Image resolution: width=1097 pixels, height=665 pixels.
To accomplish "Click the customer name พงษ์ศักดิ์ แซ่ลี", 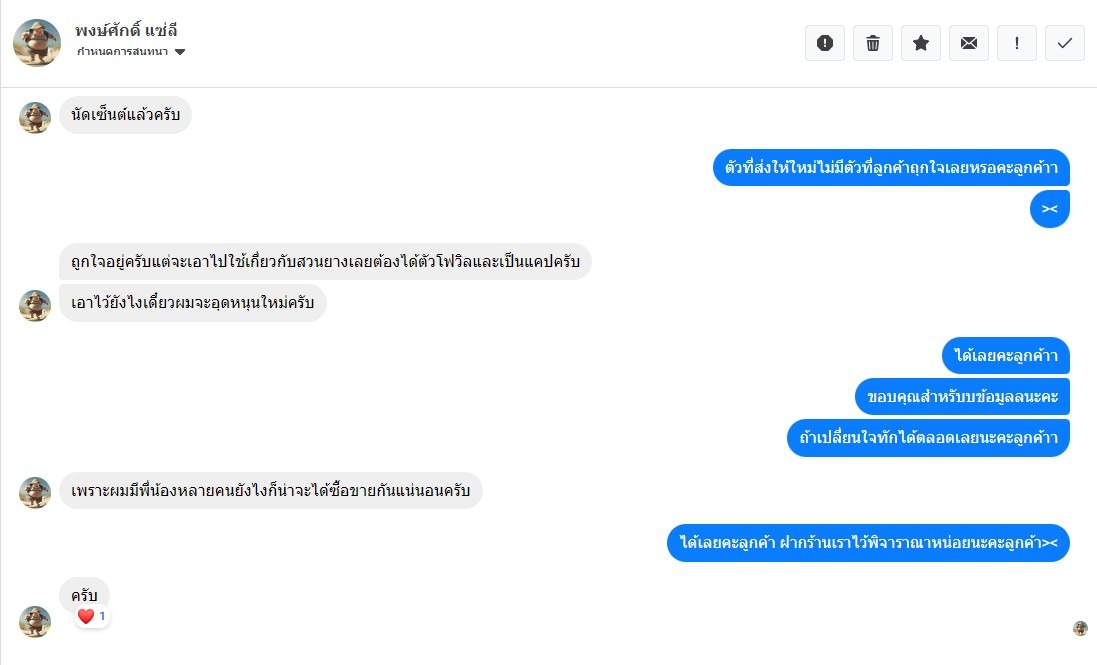I will pos(126,30).
